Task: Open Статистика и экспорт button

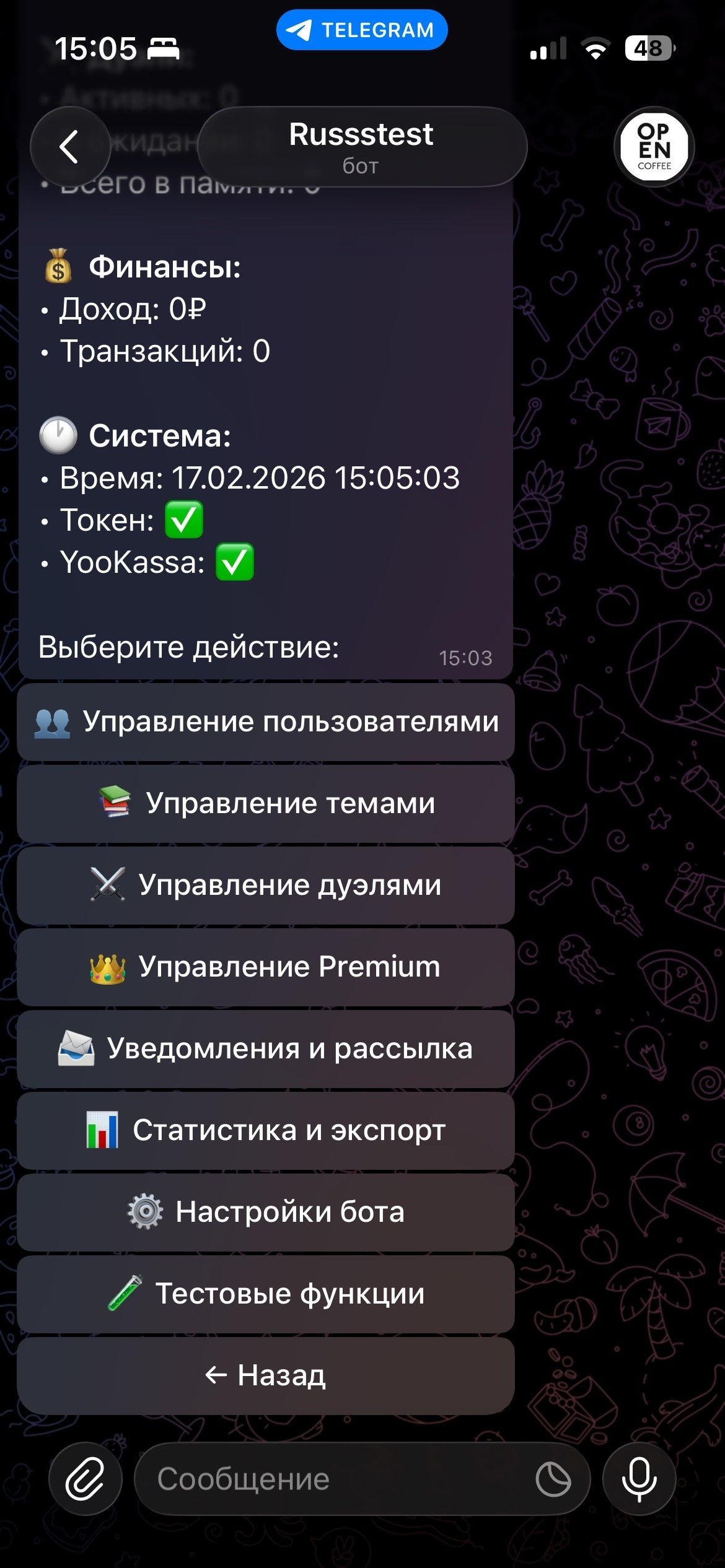Action: (266, 1130)
